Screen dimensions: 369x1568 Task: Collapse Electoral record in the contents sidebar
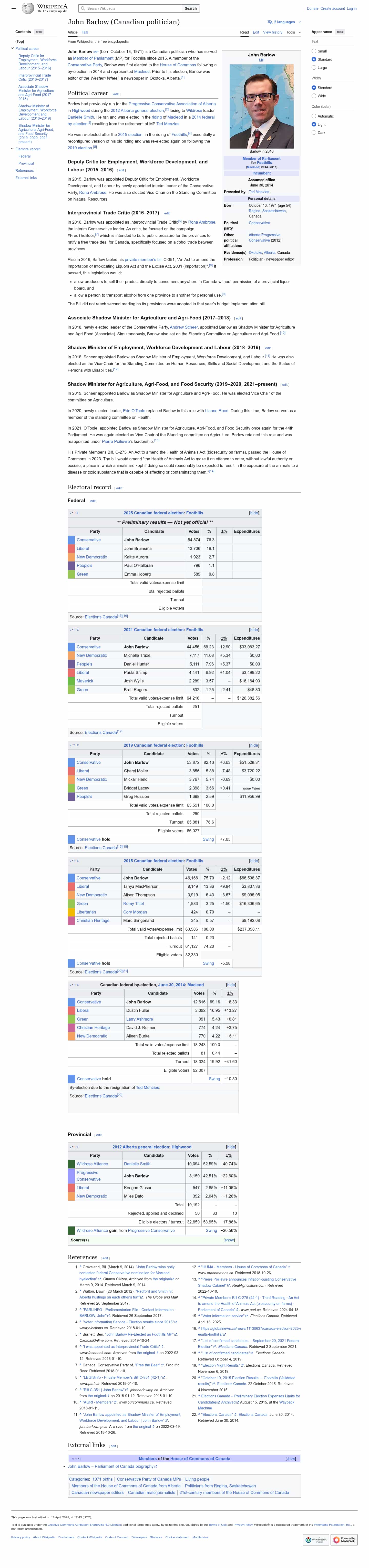click(x=12, y=149)
